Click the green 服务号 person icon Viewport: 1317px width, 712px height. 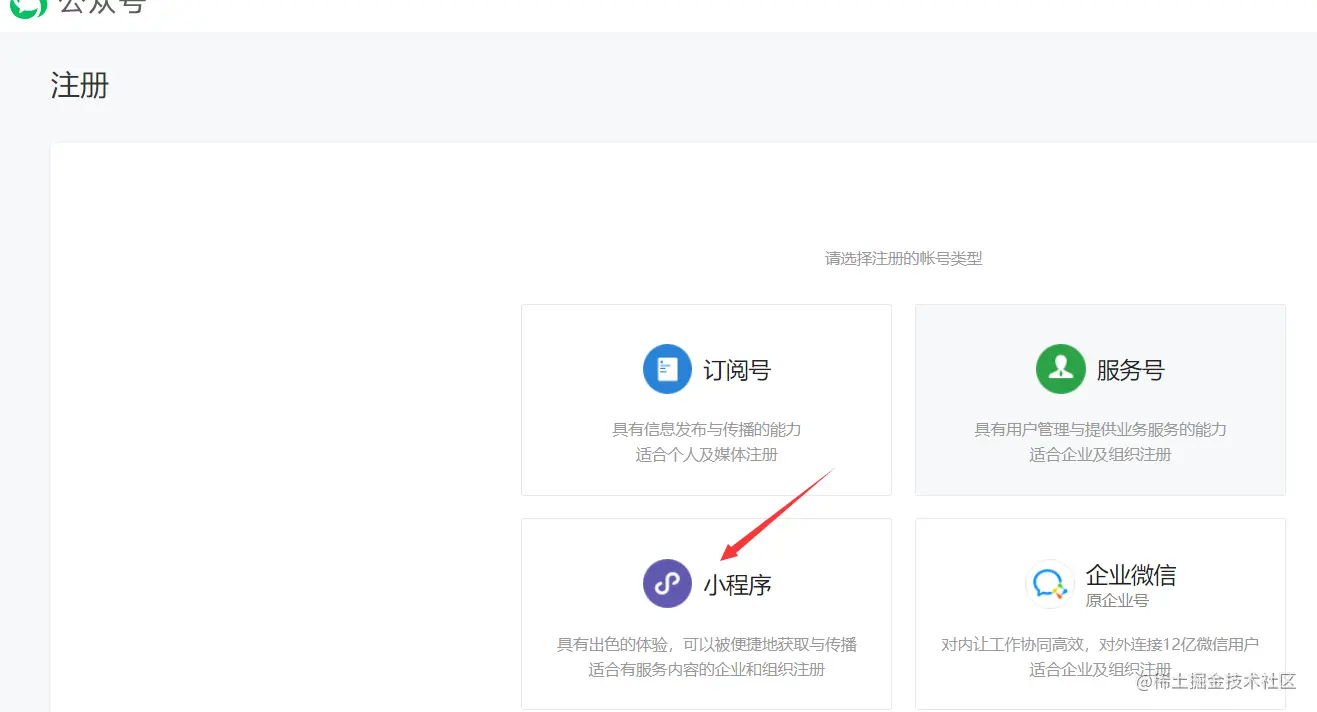pos(1061,370)
